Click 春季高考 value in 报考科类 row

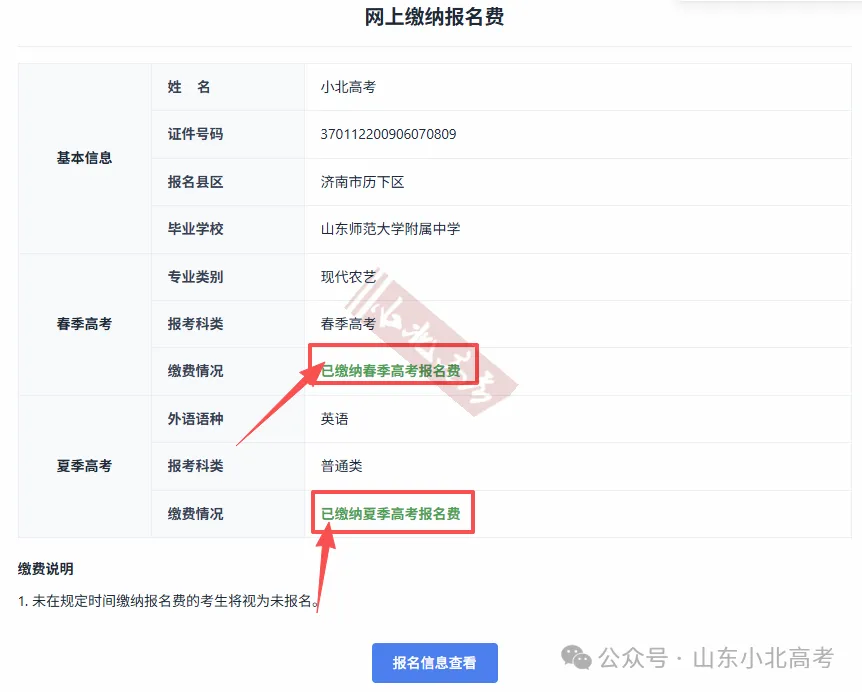(348, 324)
